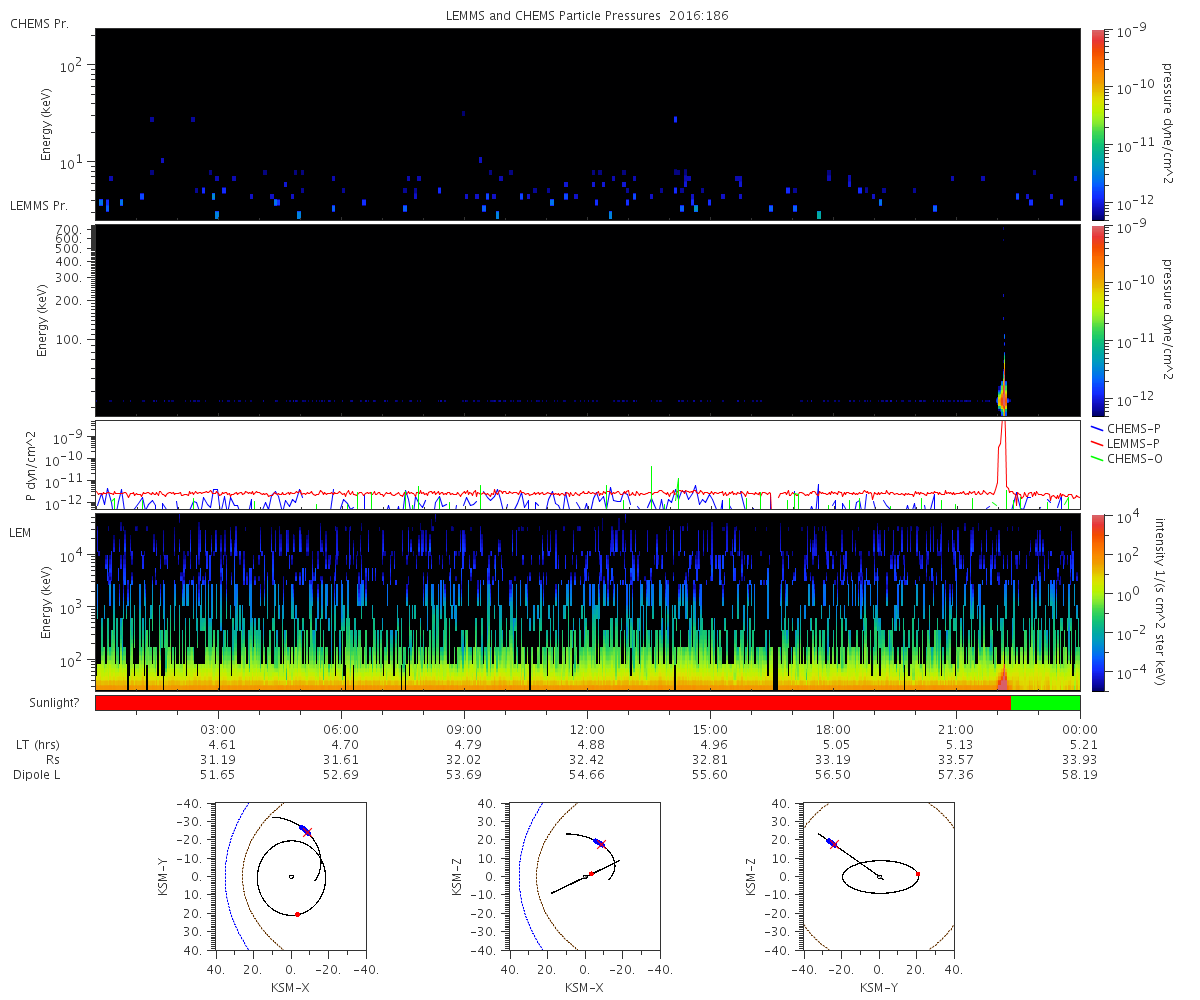Click the spacecraft marker in middle orbit plot

pos(600,843)
